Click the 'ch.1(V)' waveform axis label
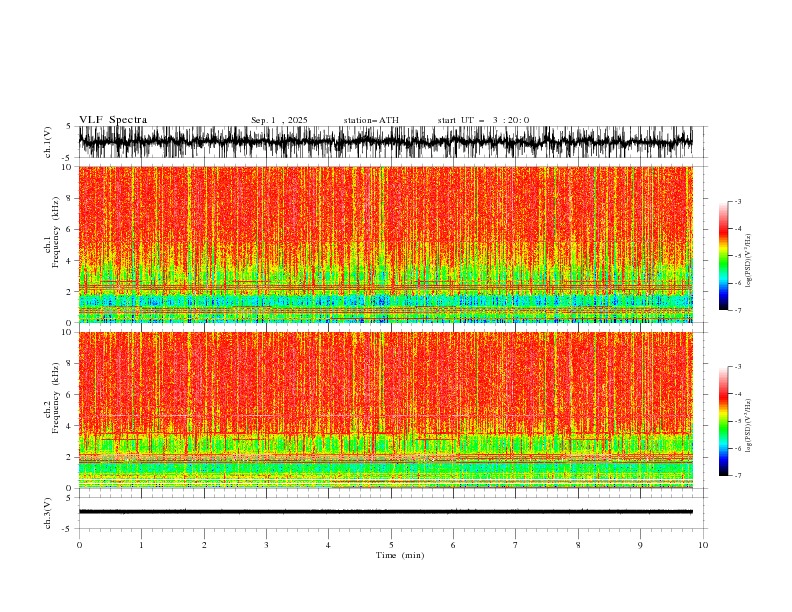Image resolution: width=792 pixels, height=612 pixels. 47,142
